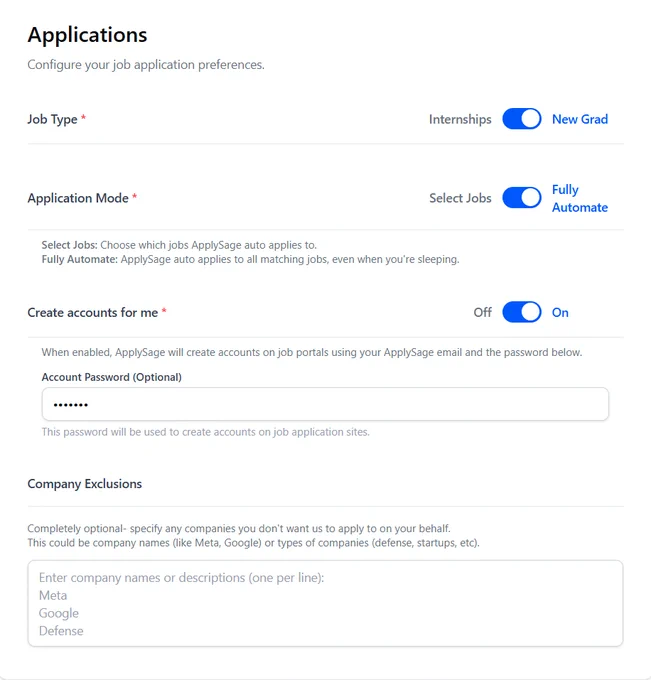Screen dimensions: 651x680
Task: Toggle the Job Type switch
Action: point(521,119)
